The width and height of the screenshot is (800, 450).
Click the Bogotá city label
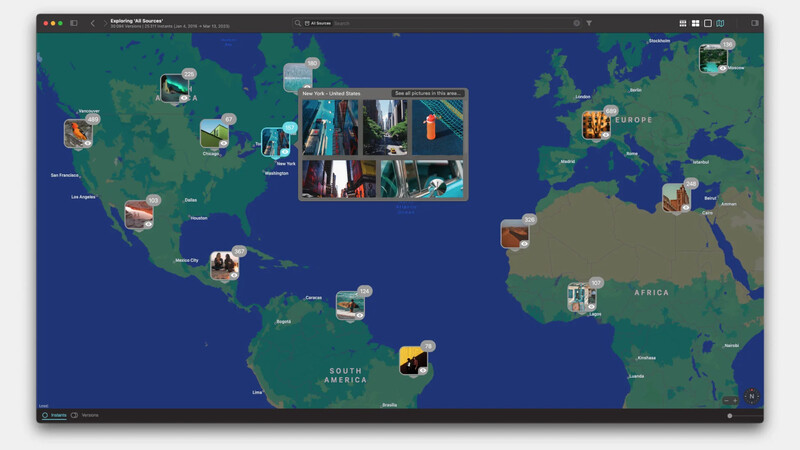pos(283,321)
